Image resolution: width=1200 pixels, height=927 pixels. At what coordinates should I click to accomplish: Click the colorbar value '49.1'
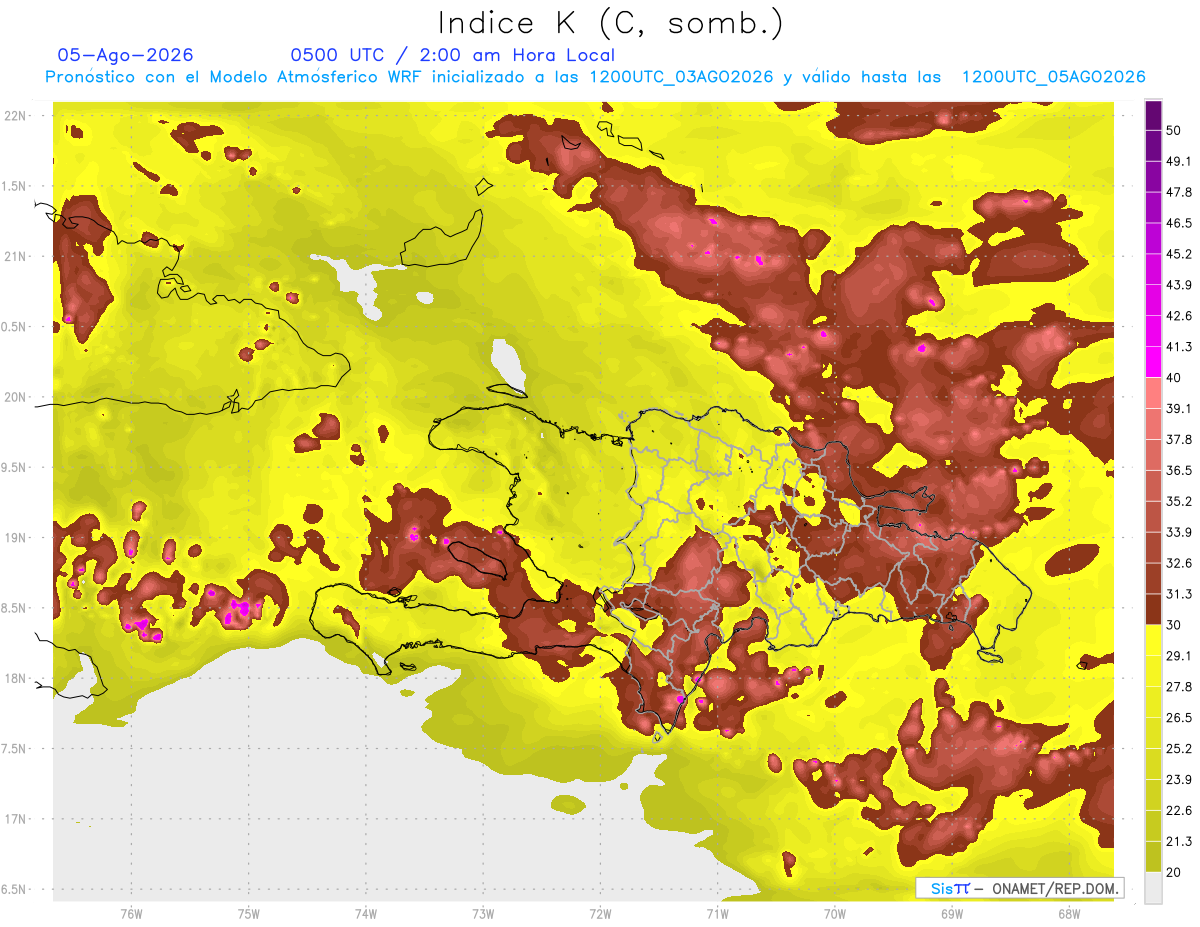coord(1178,161)
